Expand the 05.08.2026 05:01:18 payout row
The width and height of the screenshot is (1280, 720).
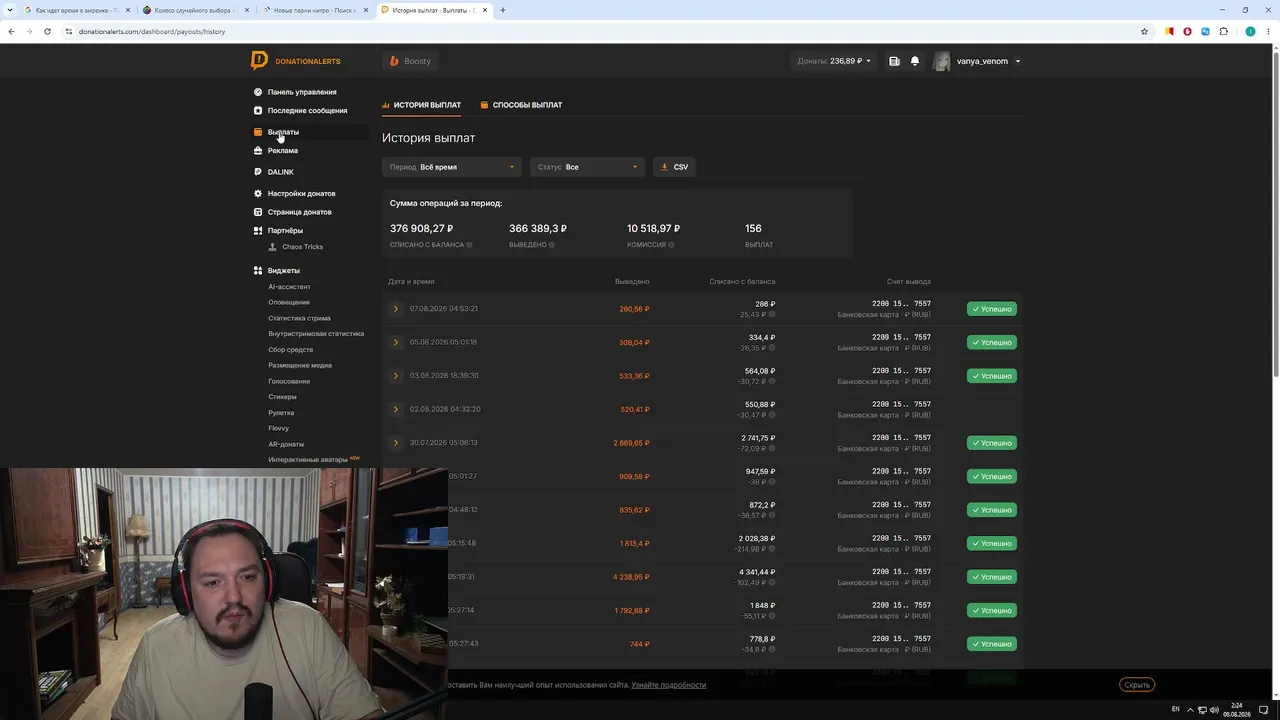396,342
